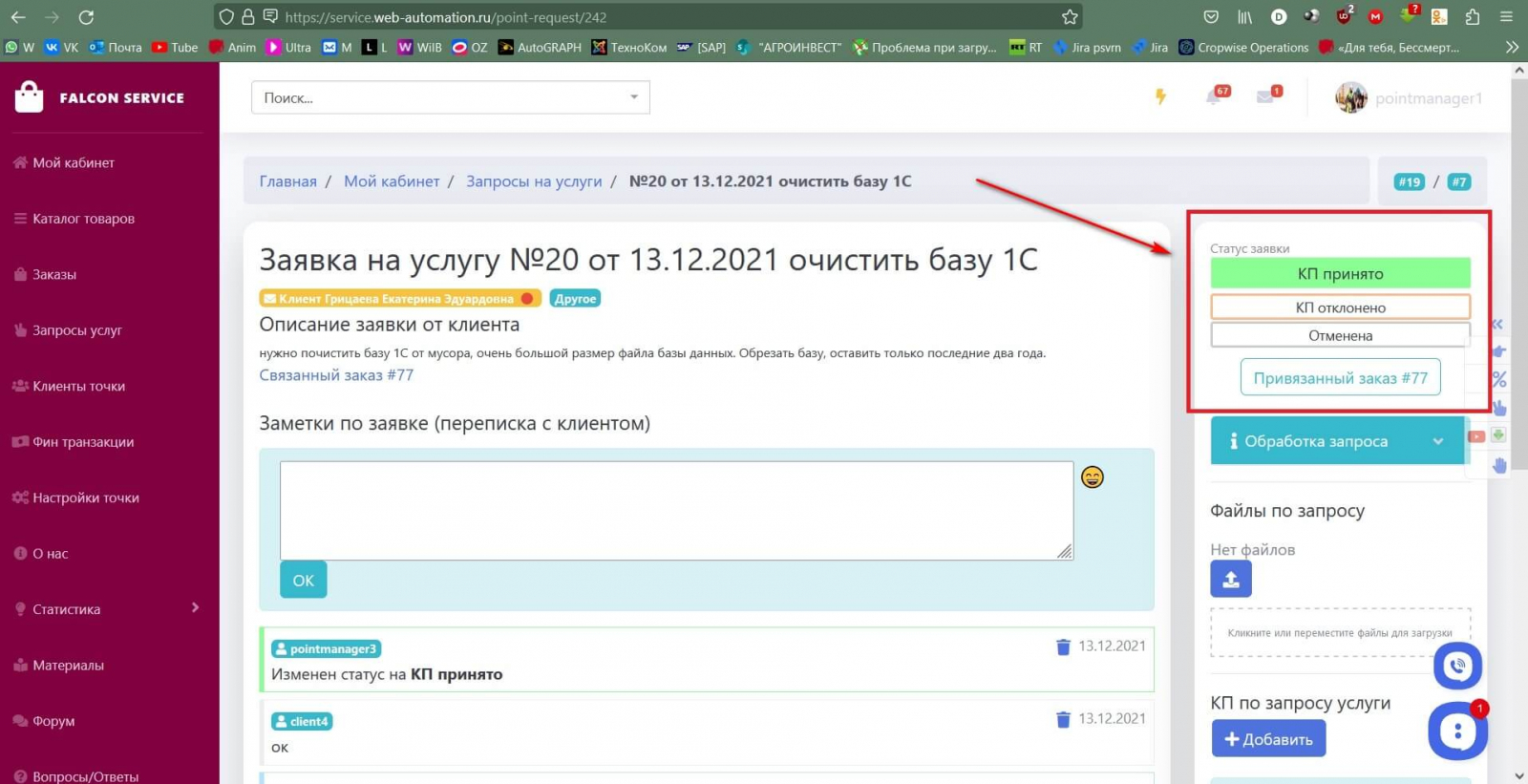Click the client4 author badge
The image size is (1528, 784).
pos(302,722)
